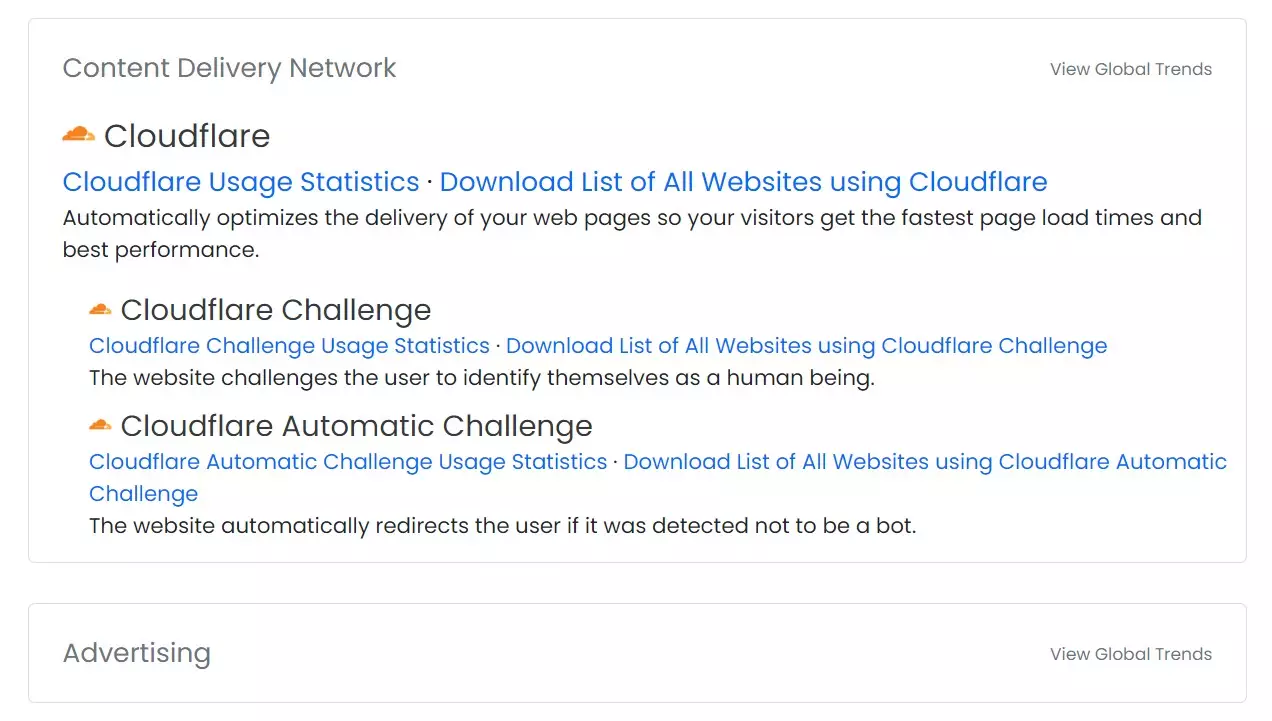Click the Content Delivery Network section heading

(229, 68)
